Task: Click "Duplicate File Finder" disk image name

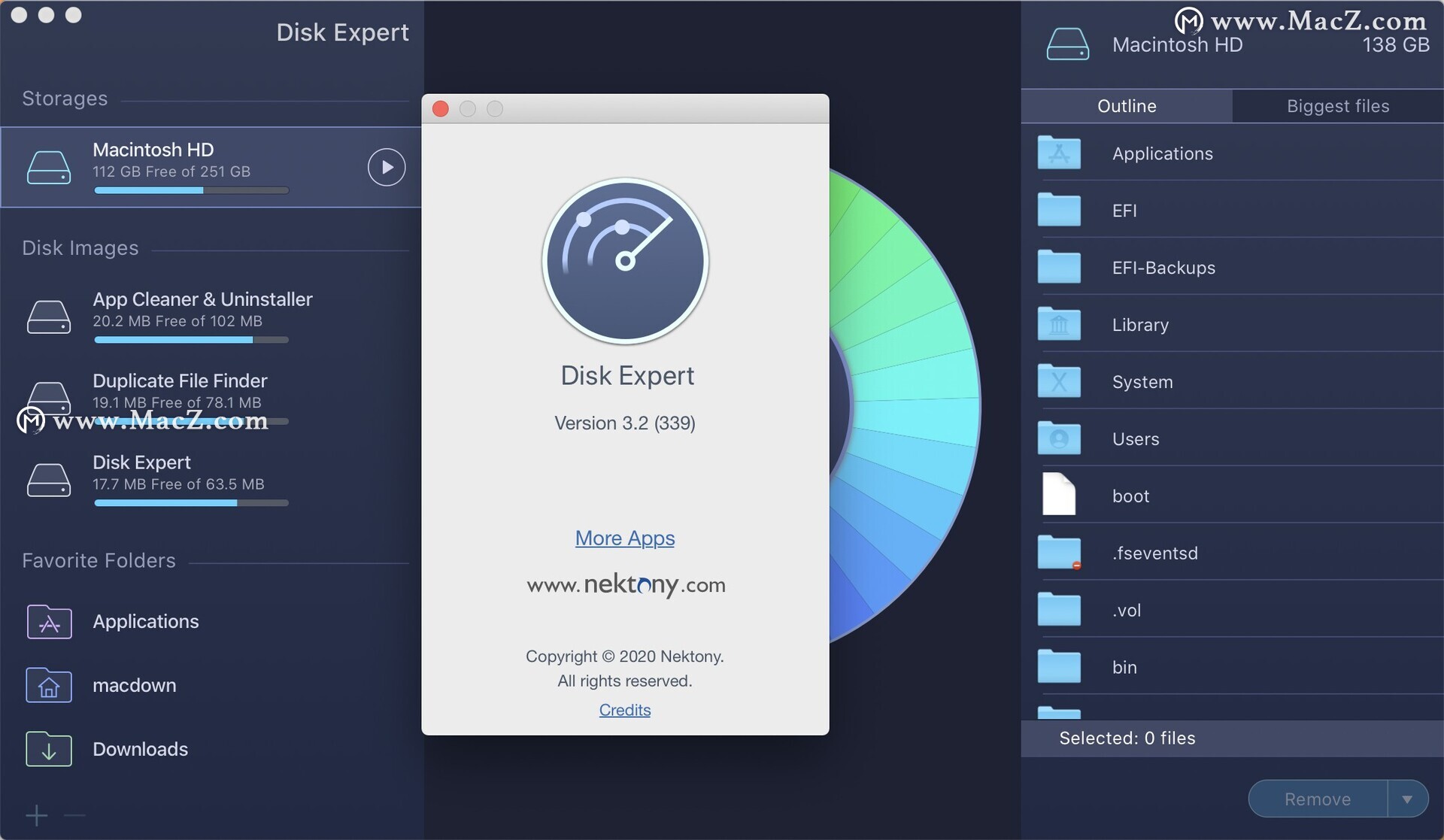Action: [x=180, y=381]
